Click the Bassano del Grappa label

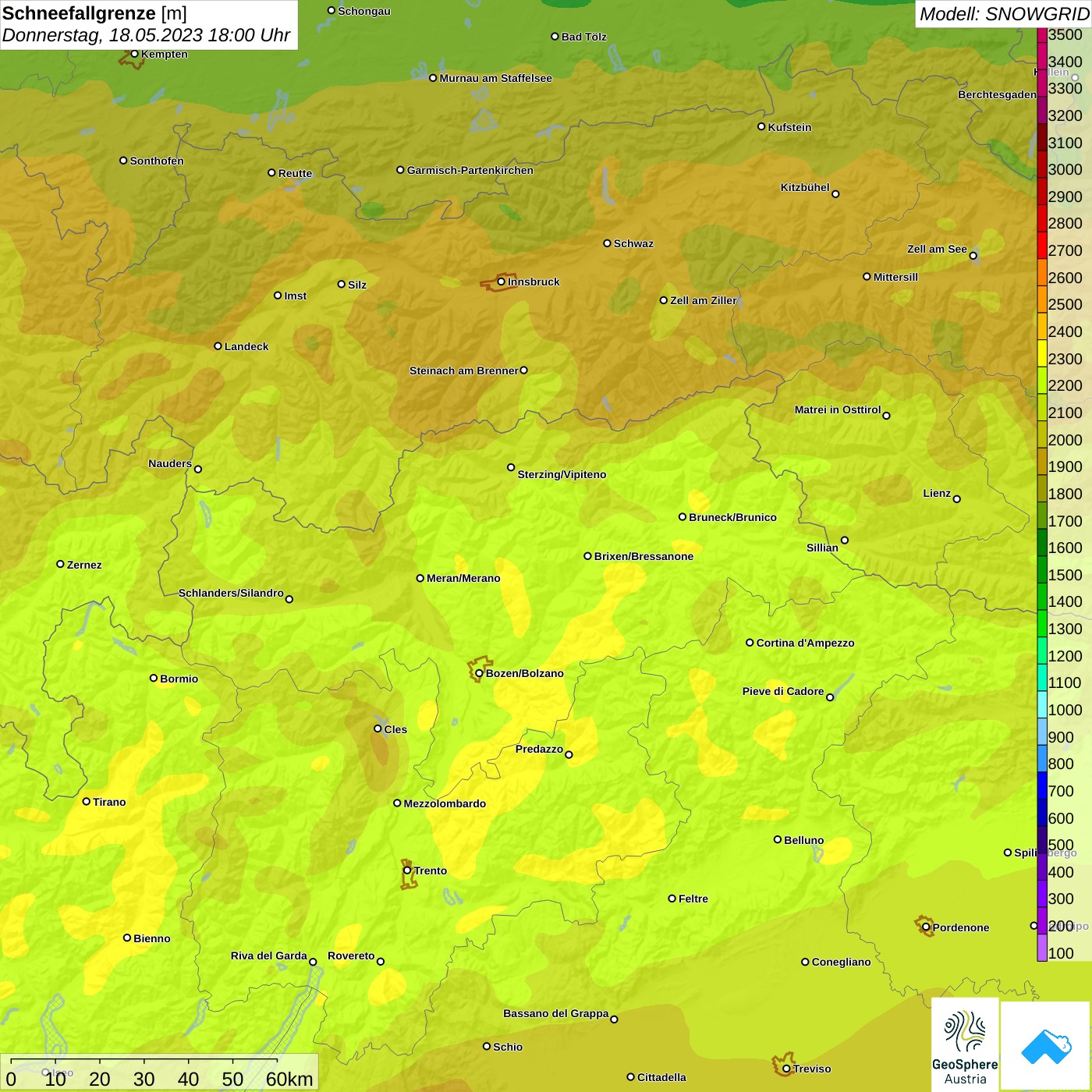click(x=555, y=1013)
